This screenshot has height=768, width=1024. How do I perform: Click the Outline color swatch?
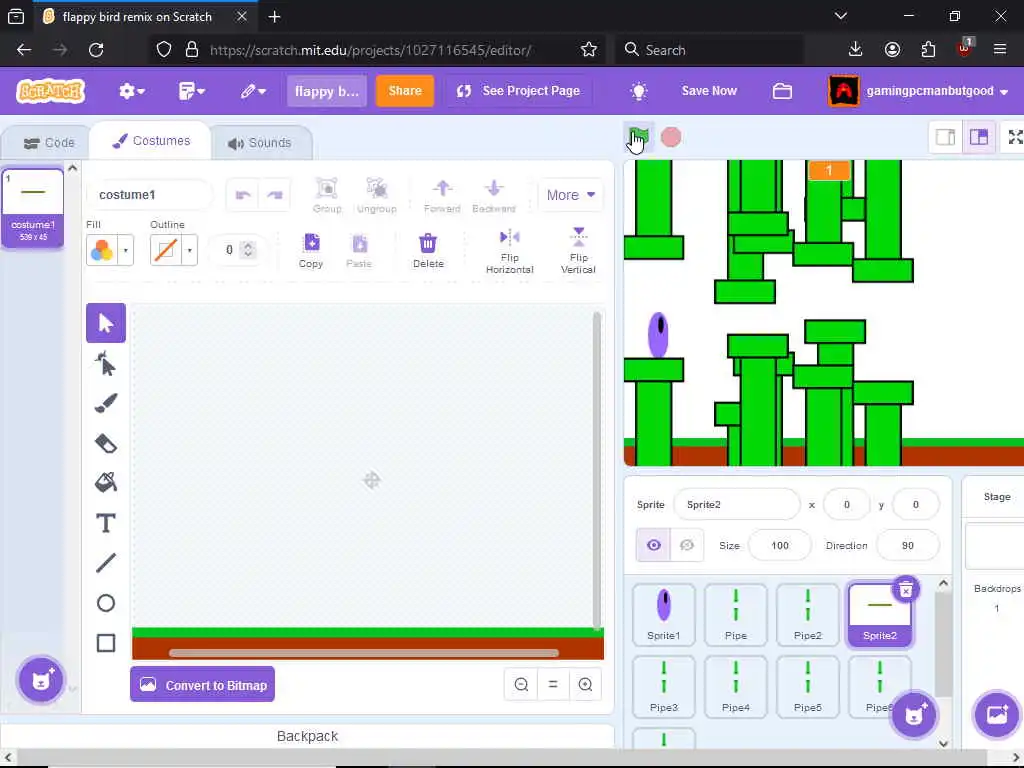(166, 250)
